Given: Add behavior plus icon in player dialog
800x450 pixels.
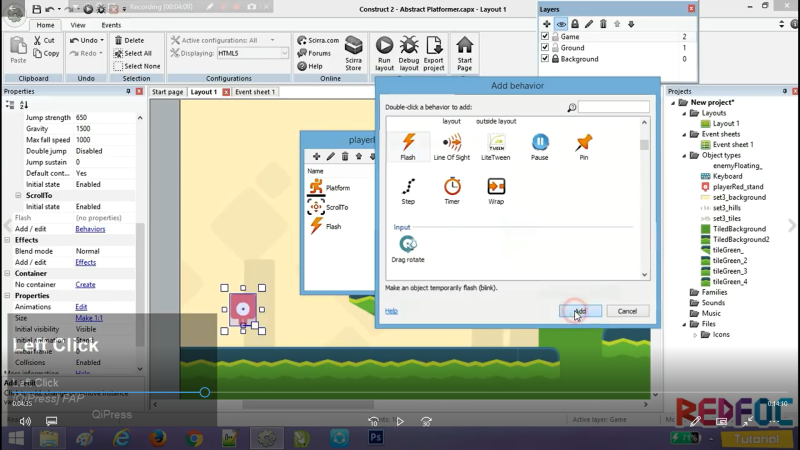Looking at the screenshot, I should [316, 156].
